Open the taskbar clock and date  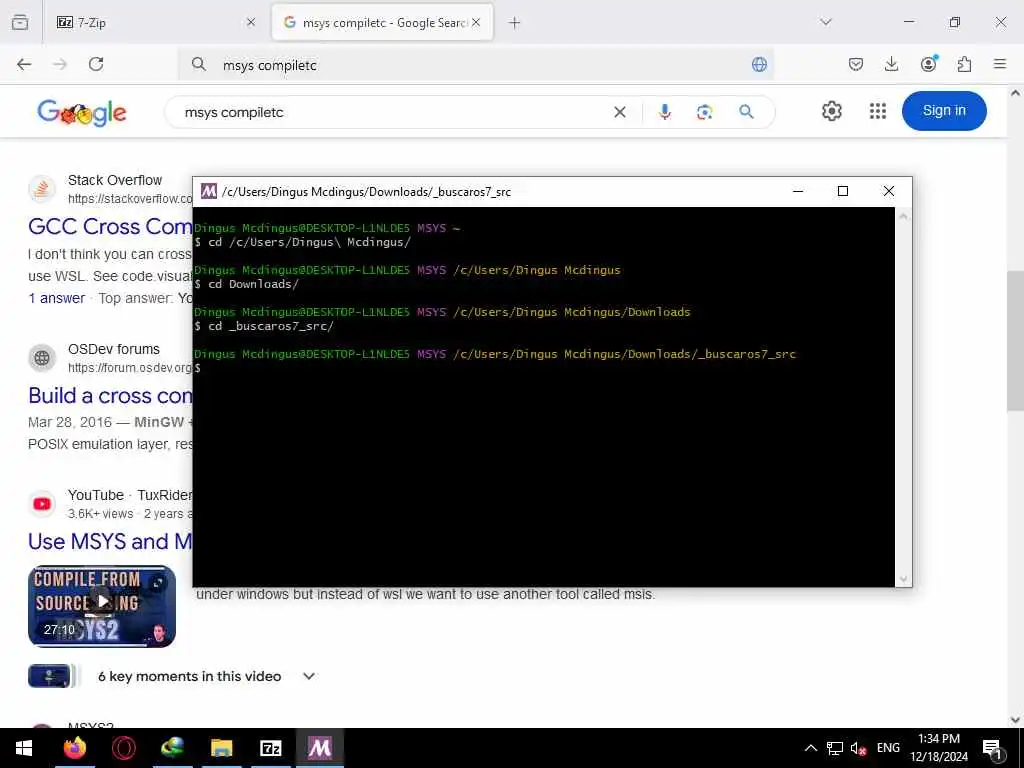tap(938, 748)
